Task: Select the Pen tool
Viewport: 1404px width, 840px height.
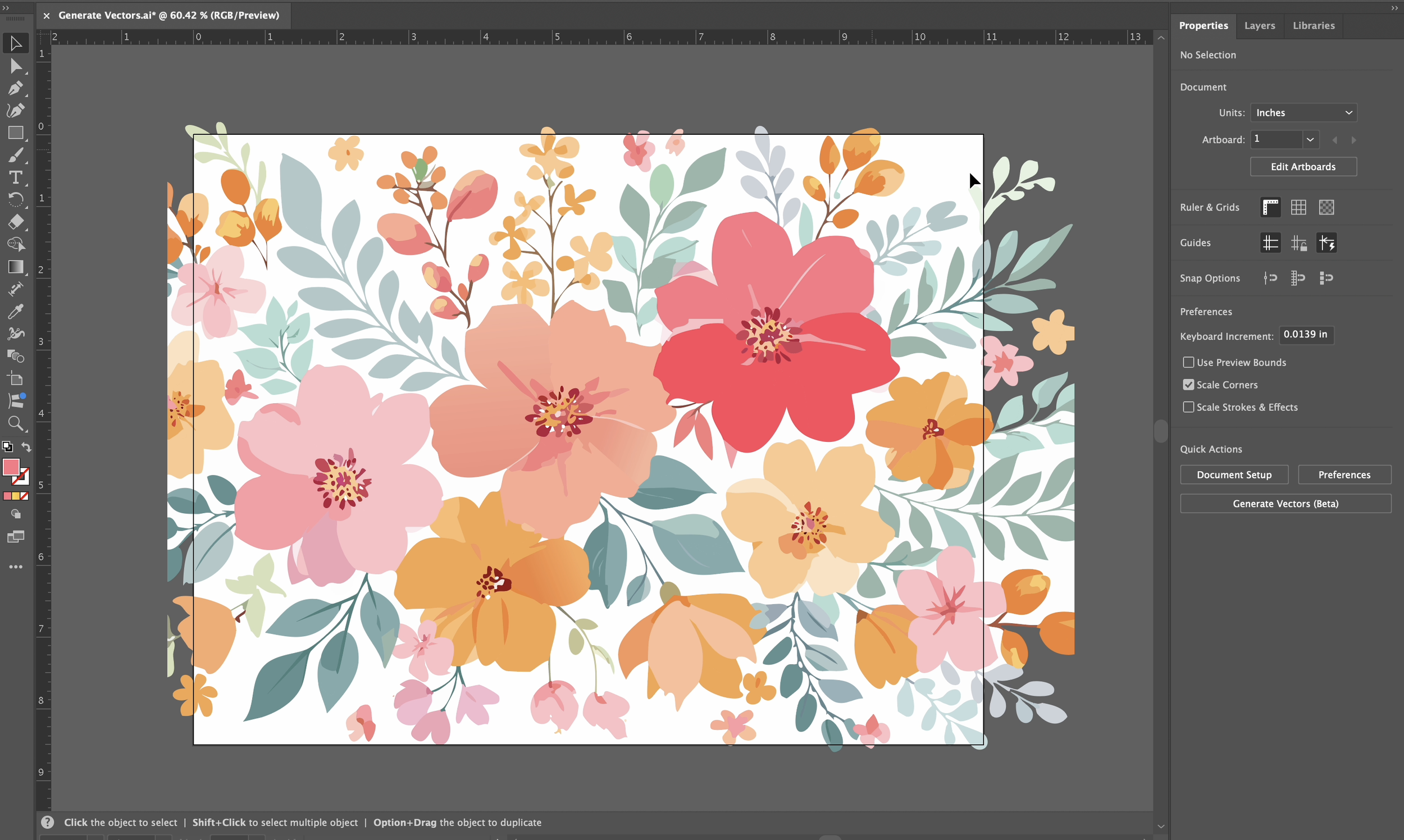Action: tap(16, 88)
